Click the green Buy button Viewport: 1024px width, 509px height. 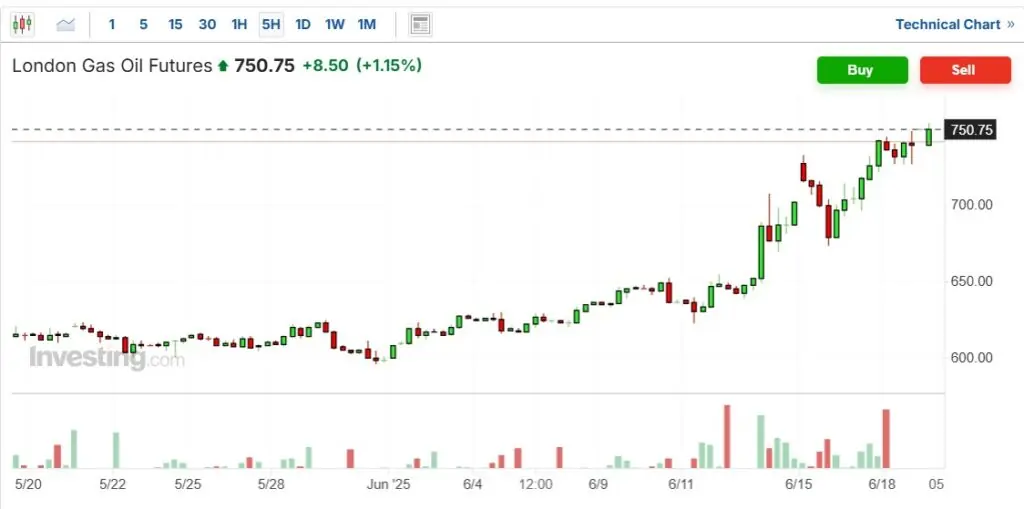tap(862, 70)
